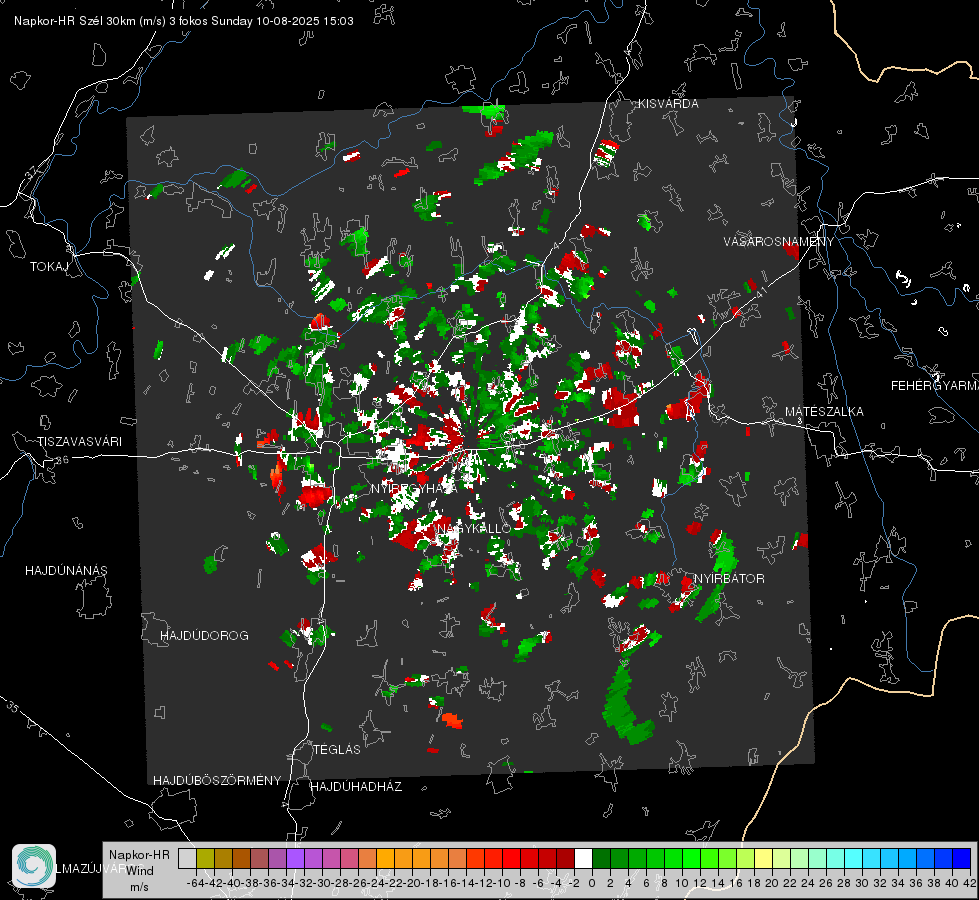Click the TÉGLÁS town label
Viewport: 979px width, 900px height.
(337, 749)
